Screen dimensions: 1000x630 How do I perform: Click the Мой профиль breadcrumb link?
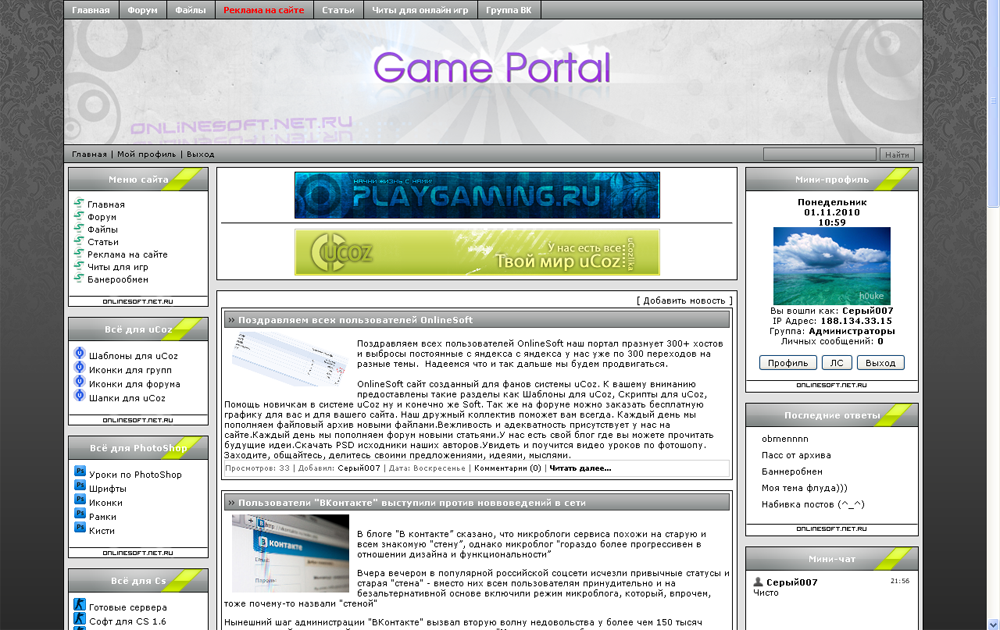tap(146, 154)
